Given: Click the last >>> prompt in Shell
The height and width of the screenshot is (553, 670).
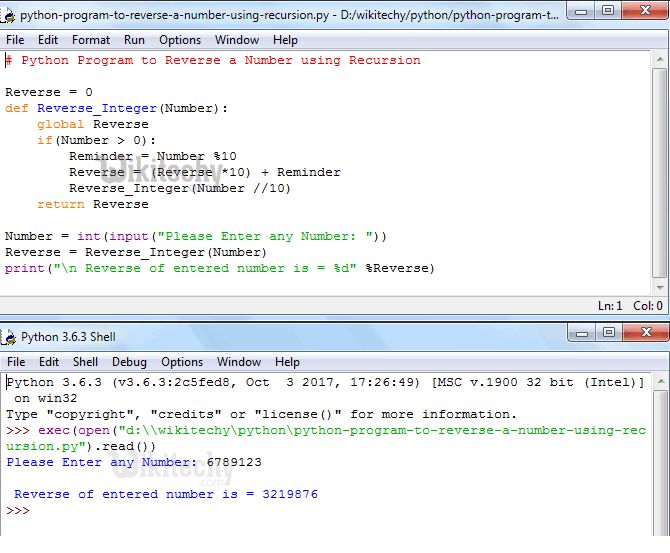Looking at the screenshot, I should (x=18, y=510).
